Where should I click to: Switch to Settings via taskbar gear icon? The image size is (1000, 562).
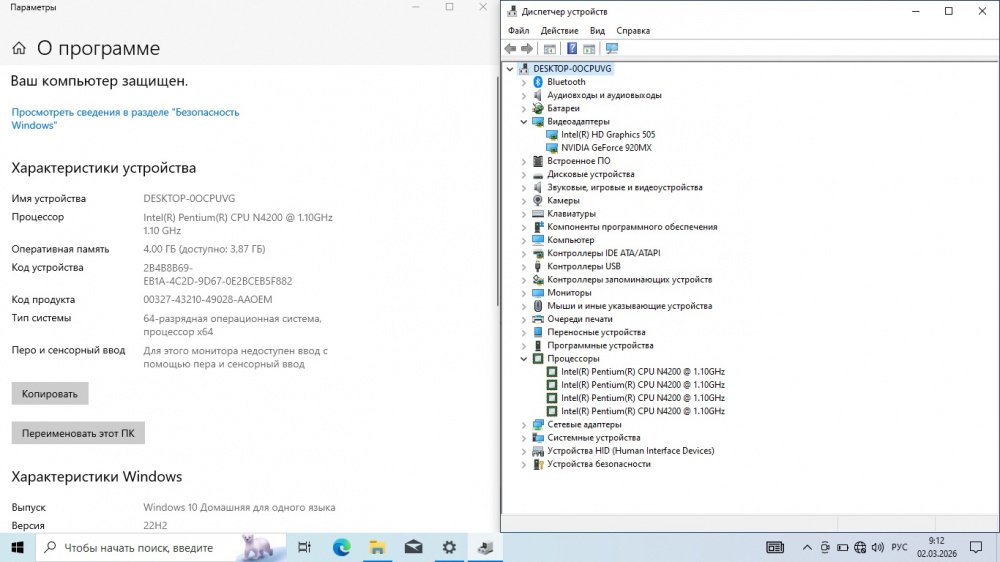point(449,547)
